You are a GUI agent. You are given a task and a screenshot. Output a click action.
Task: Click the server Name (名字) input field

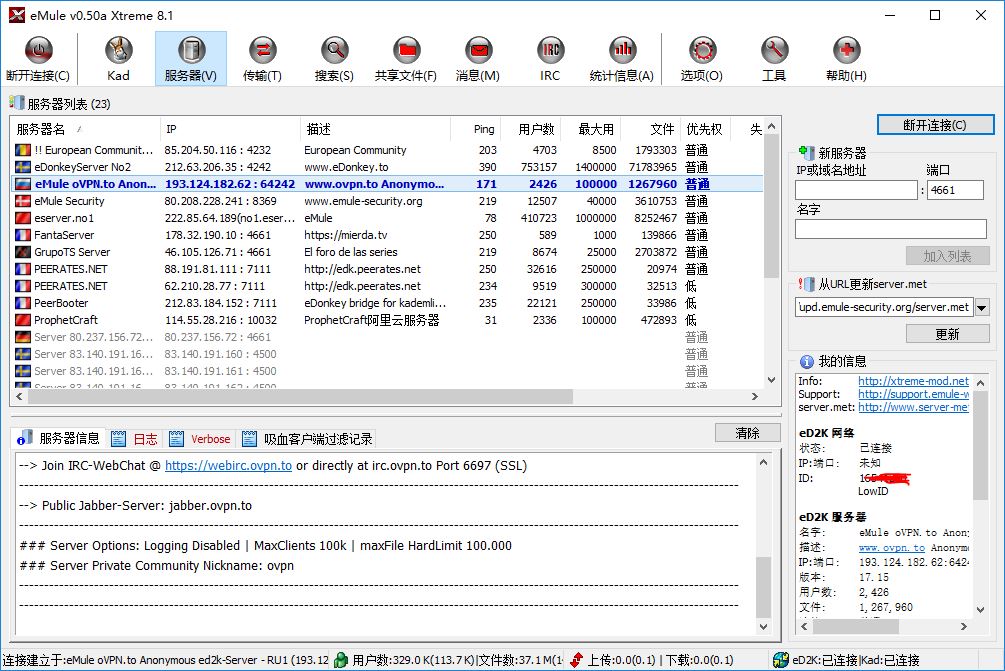click(x=891, y=229)
